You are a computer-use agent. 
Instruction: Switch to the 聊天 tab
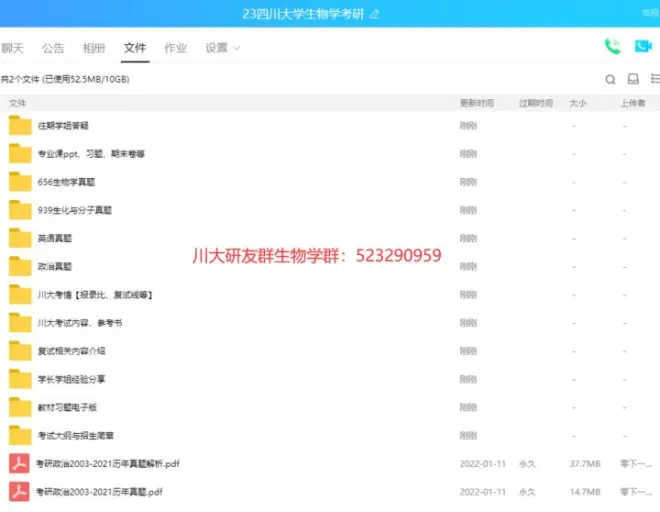(x=12, y=48)
